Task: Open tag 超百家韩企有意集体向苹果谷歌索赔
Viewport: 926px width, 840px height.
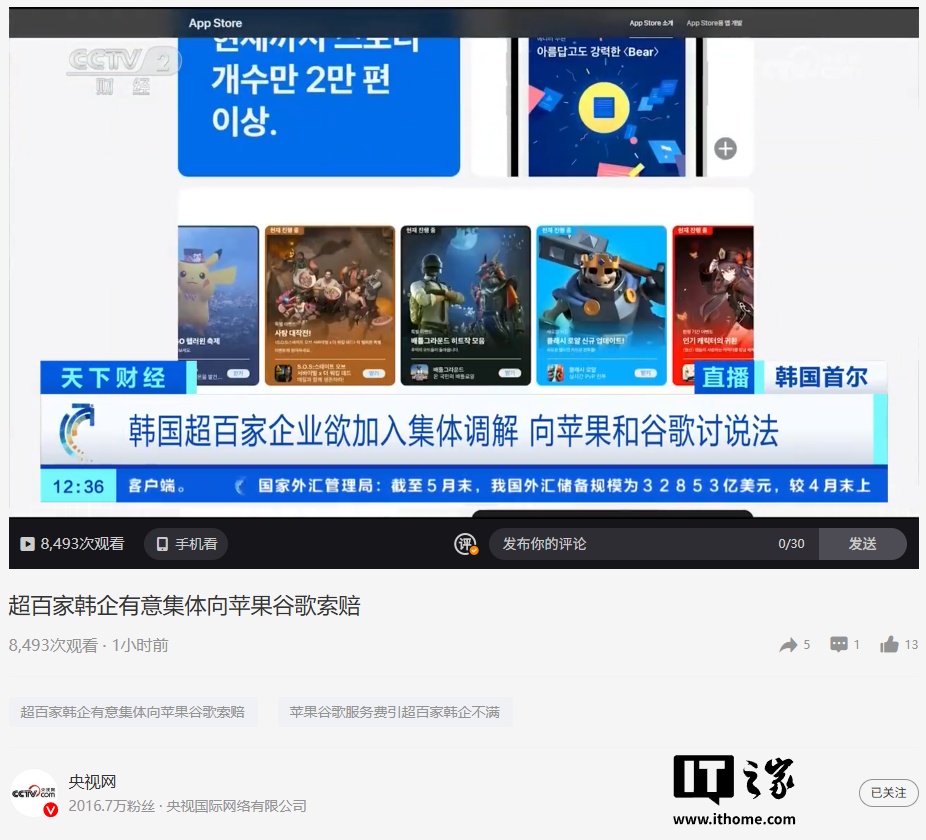Action: pyautogui.click(x=133, y=712)
